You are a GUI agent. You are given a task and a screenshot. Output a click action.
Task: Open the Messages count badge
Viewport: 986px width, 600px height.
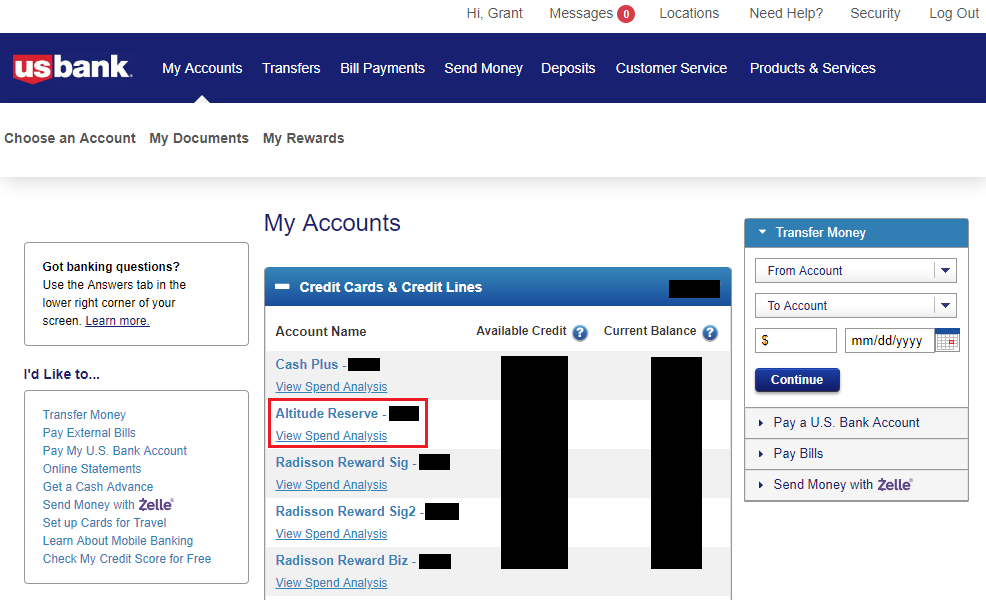[626, 14]
